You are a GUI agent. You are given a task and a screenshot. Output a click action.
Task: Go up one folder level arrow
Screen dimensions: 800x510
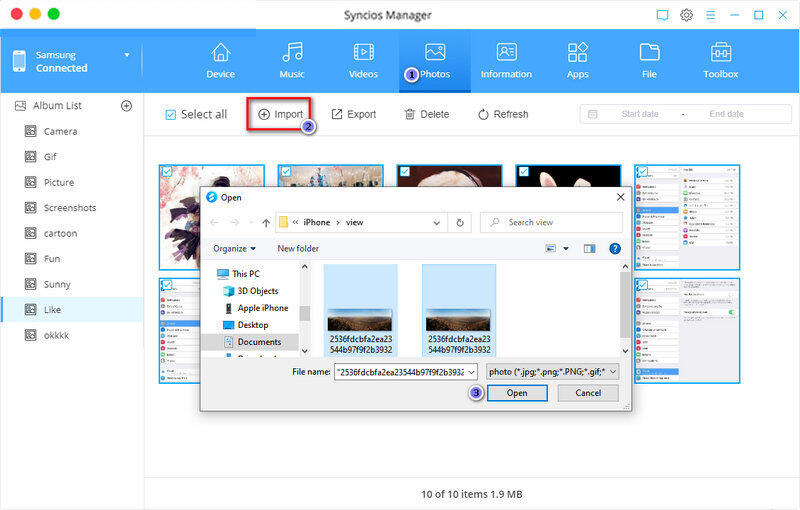[x=266, y=223]
